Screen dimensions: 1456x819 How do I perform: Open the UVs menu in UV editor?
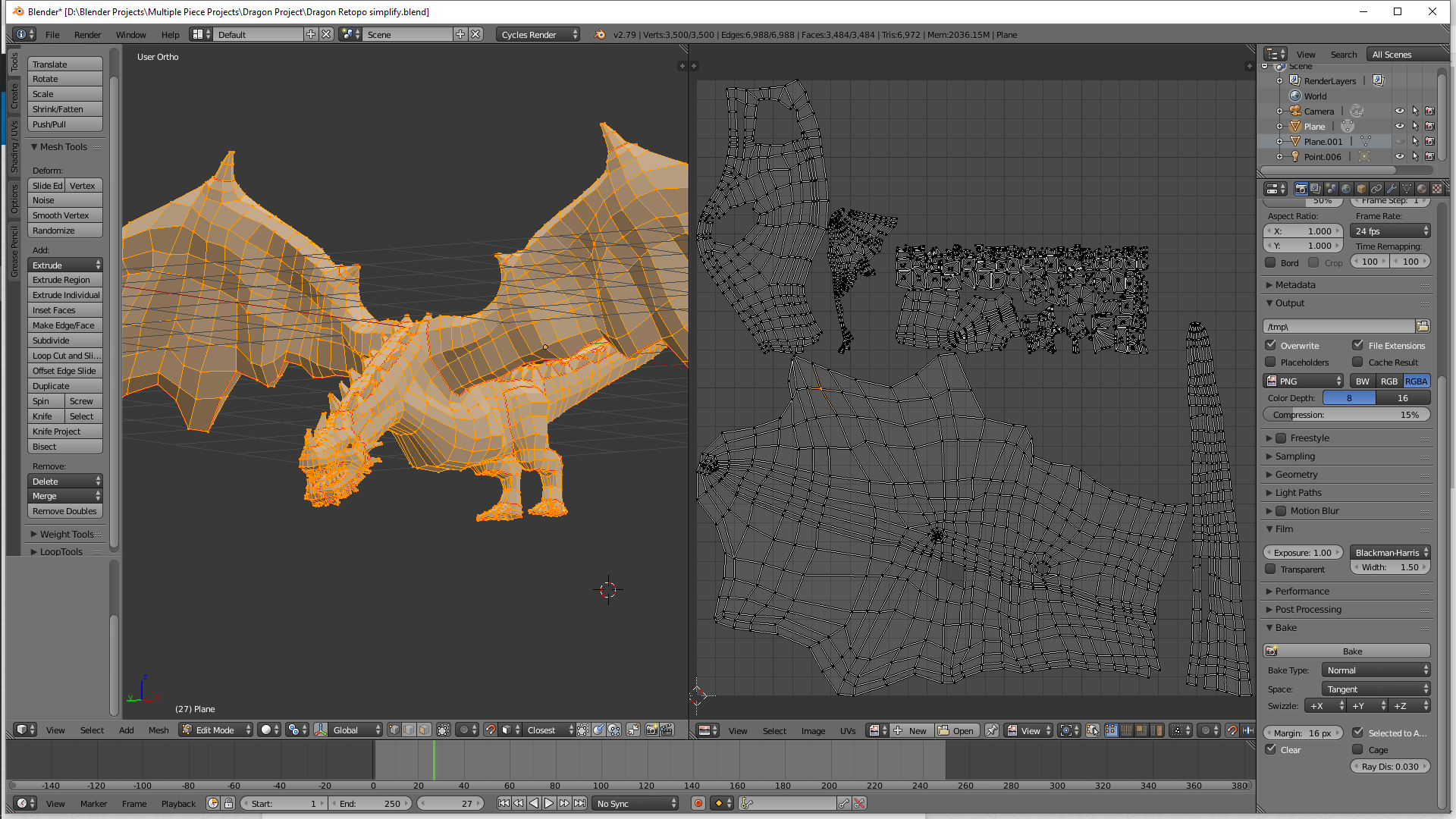[x=848, y=730]
